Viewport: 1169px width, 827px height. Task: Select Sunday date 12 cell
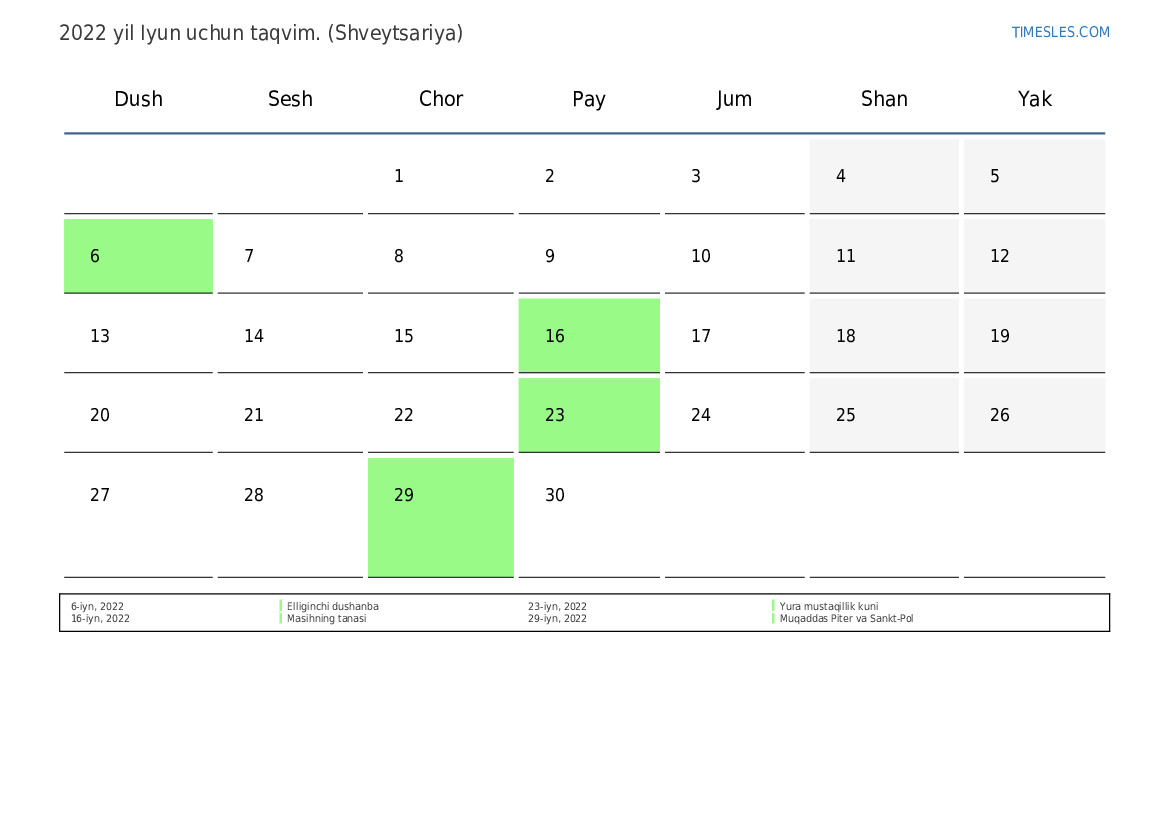pos(1034,256)
